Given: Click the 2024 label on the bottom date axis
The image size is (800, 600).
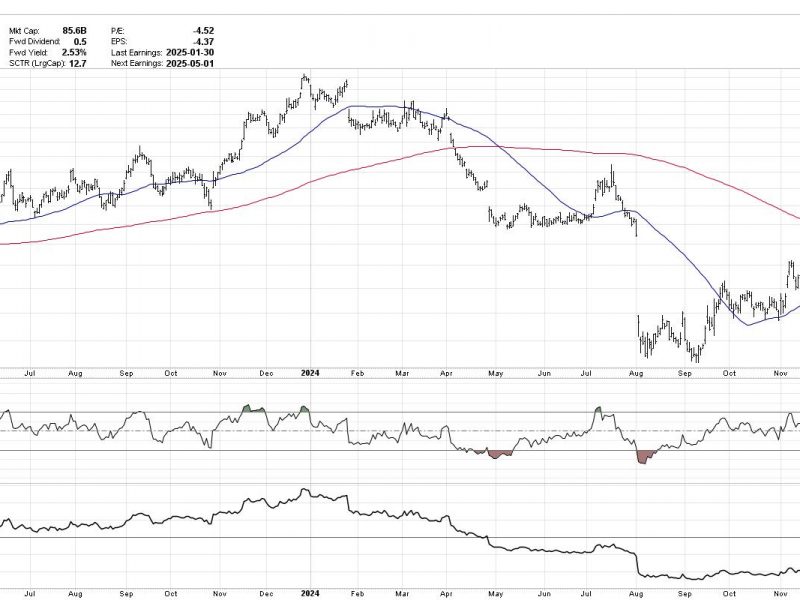Looking at the screenshot, I should tap(310, 593).
